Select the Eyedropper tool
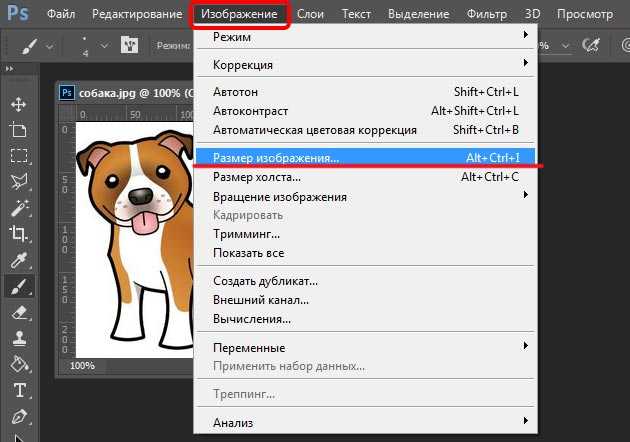 coord(19,260)
